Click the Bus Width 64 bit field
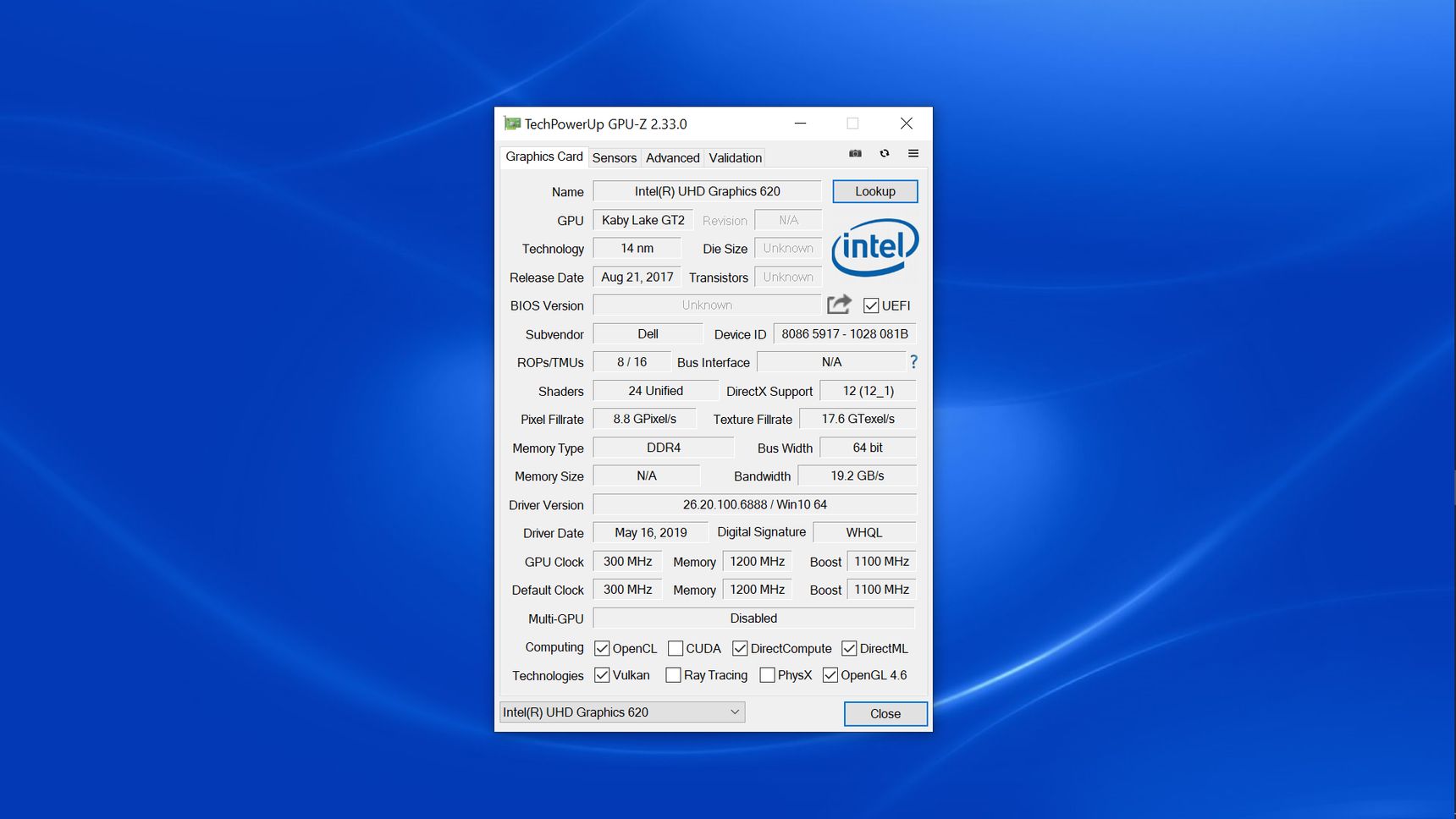 (x=869, y=447)
